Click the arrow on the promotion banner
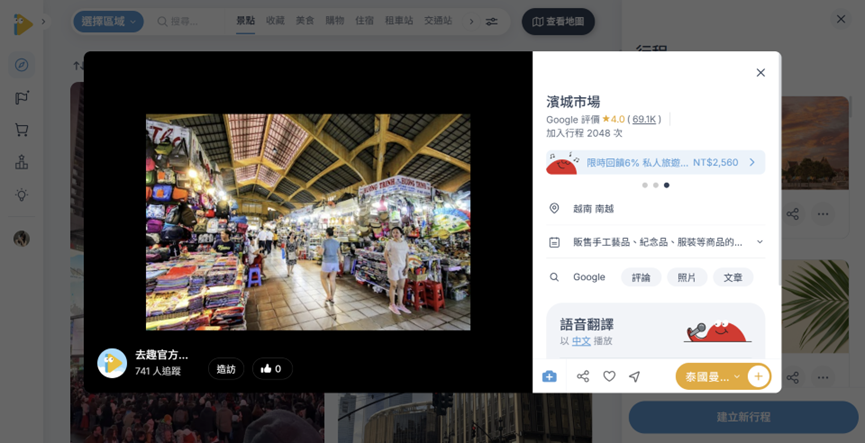865x443 pixels. pos(751,162)
